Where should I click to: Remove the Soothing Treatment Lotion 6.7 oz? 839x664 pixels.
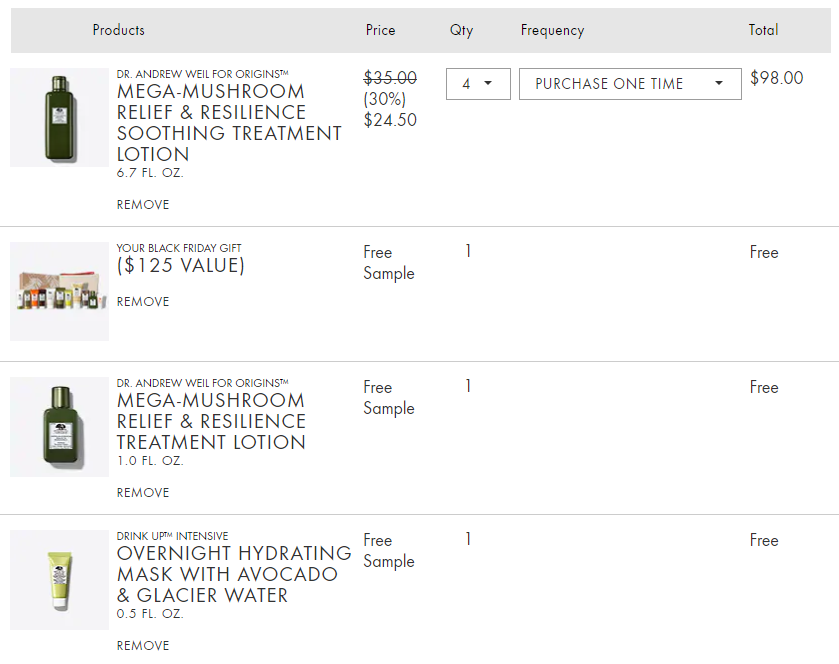143,204
